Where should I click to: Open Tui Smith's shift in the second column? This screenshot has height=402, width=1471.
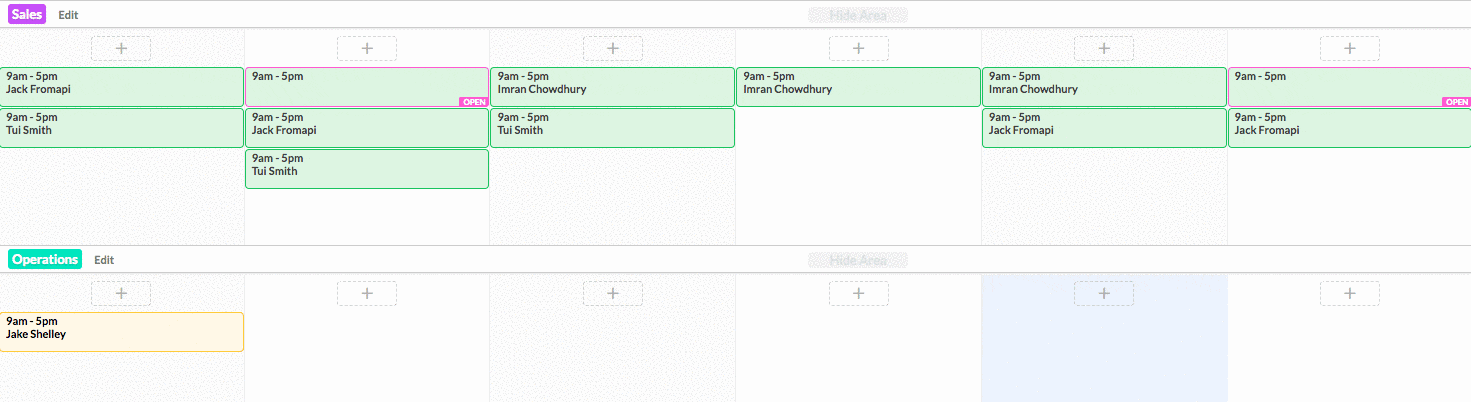[x=367, y=169]
